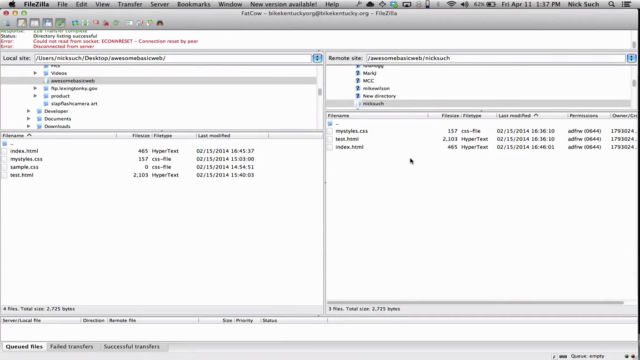Open the Bookmarks menu
Viewport: 640px width, 360px height.
(x=193, y=4)
